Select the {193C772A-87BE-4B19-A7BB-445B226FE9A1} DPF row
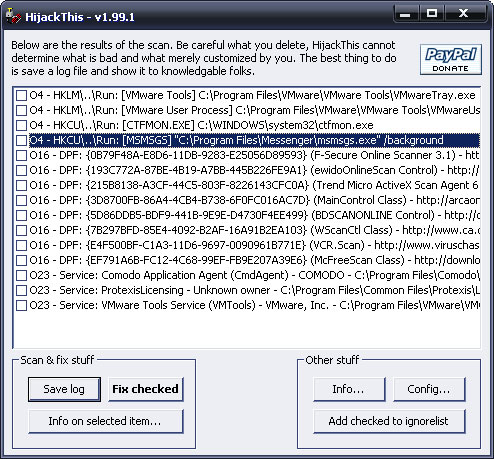This screenshot has height=459, width=494. click(x=255, y=170)
